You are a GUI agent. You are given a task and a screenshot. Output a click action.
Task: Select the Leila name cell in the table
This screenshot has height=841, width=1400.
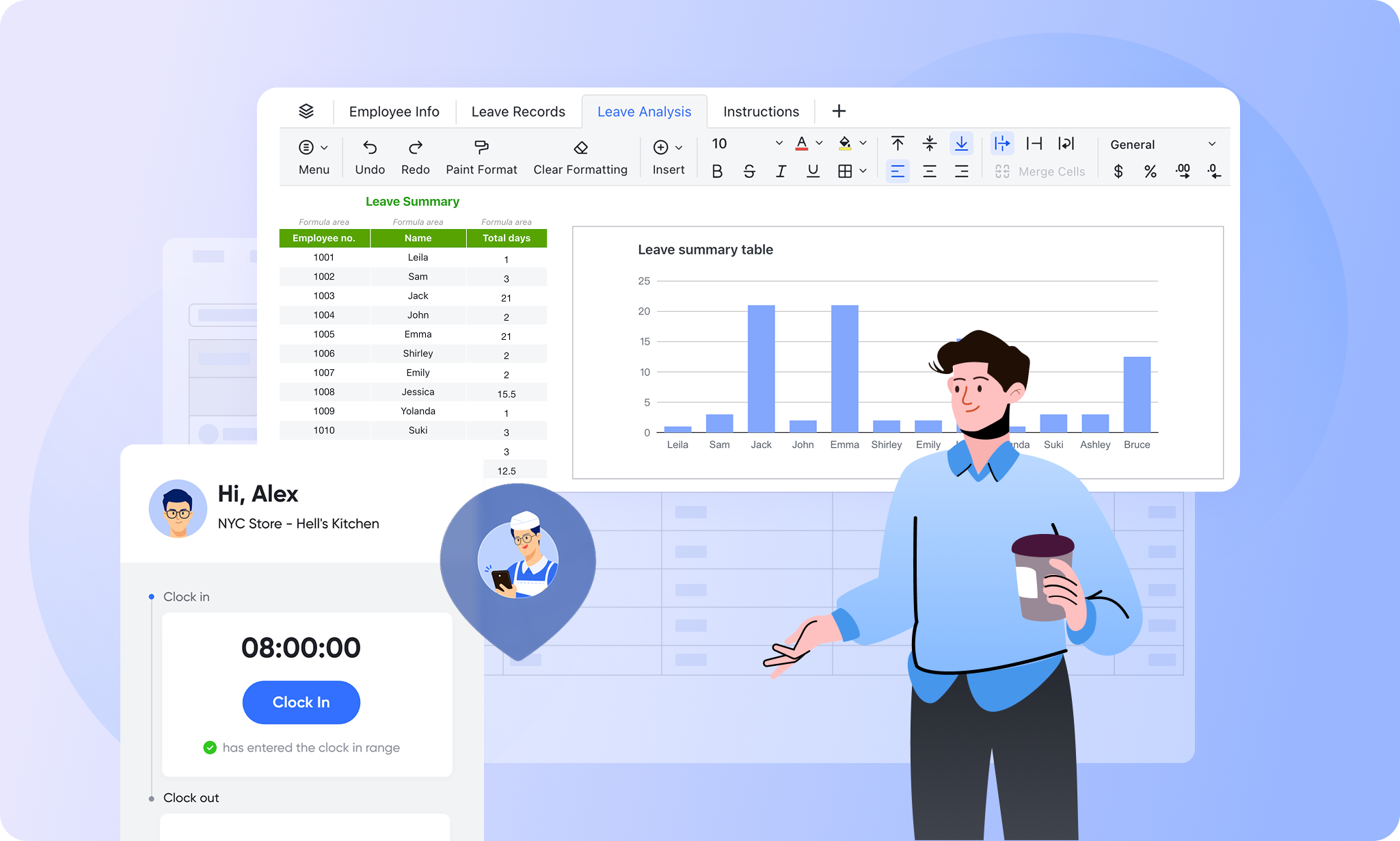coord(418,258)
